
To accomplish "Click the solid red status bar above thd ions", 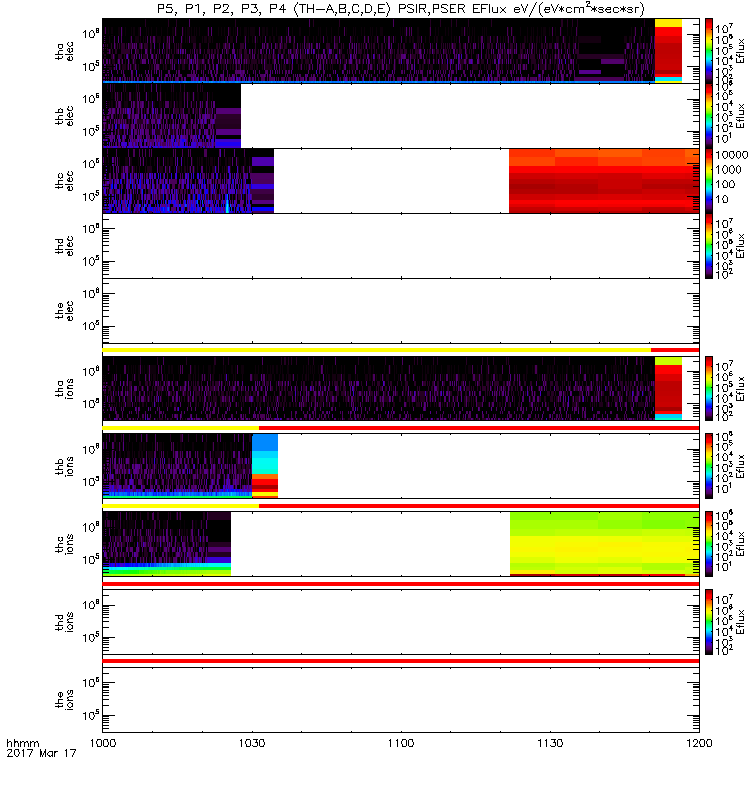I will (x=401, y=584).
